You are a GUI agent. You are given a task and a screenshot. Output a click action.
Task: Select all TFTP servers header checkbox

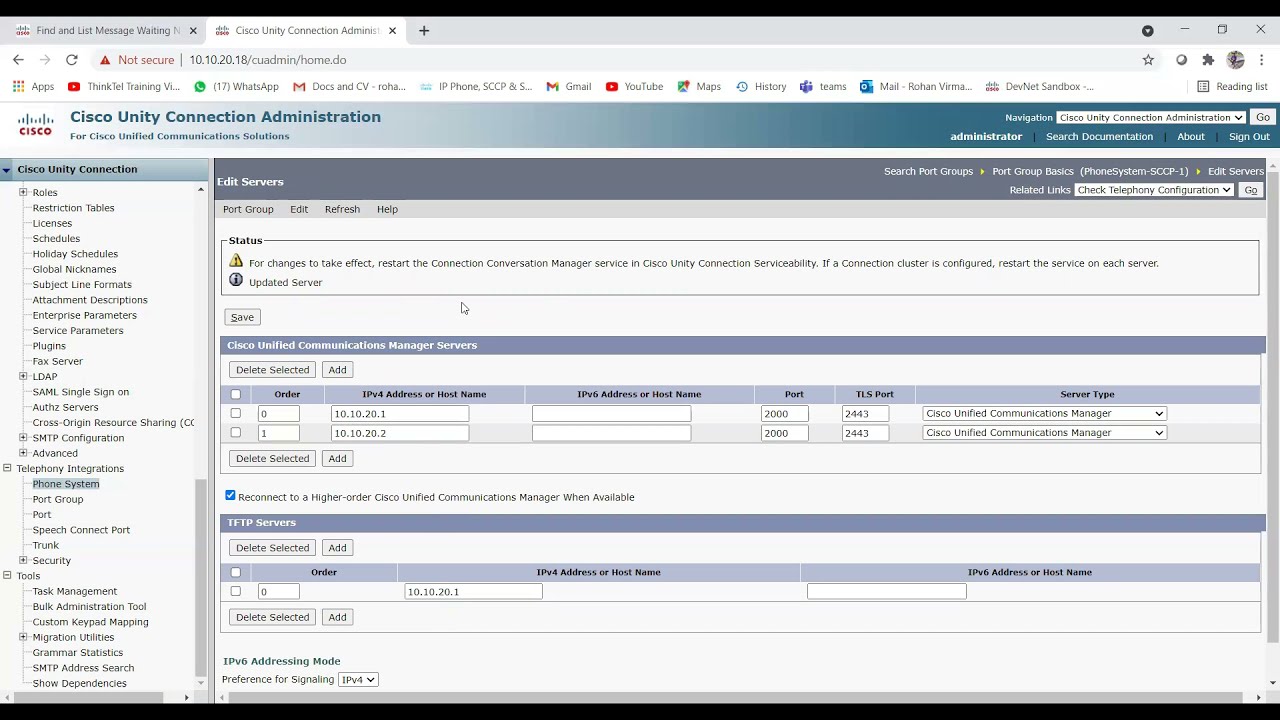coord(236,573)
